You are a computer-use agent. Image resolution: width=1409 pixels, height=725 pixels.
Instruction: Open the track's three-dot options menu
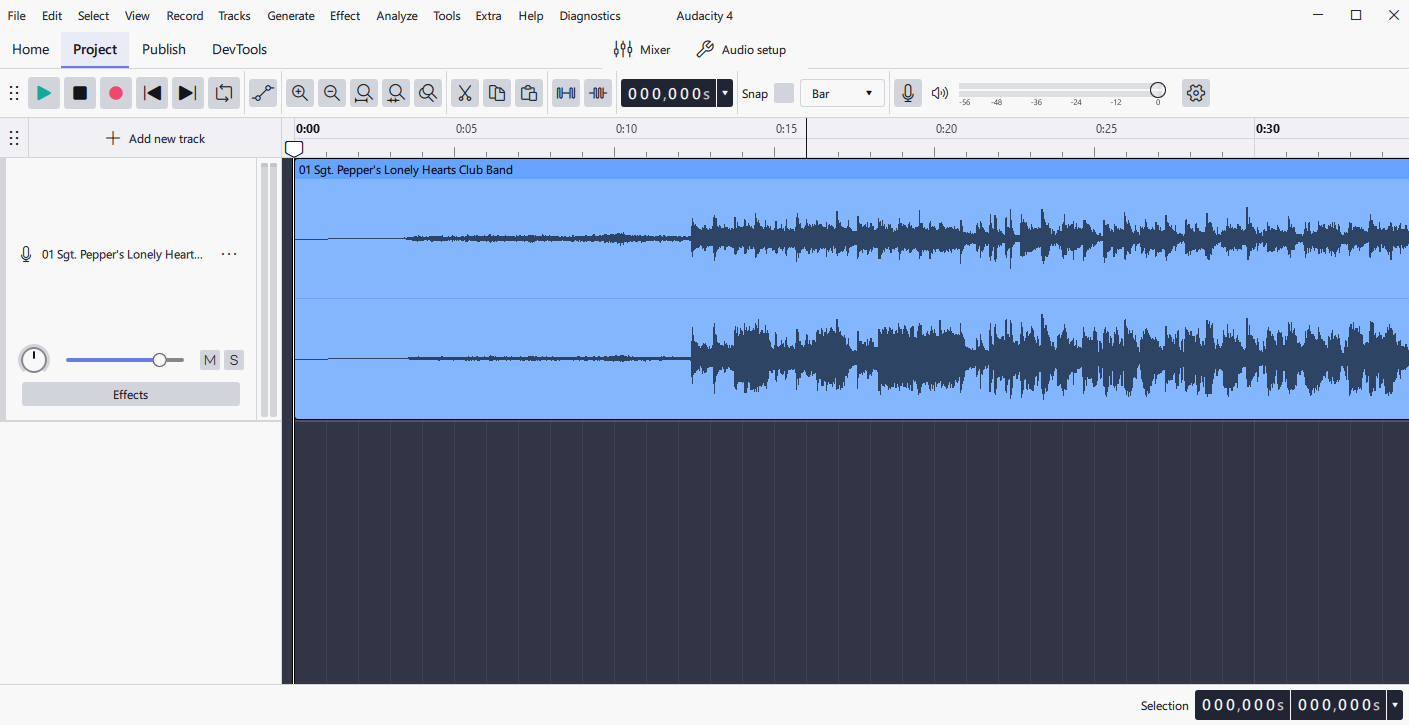click(x=229, y=254)
